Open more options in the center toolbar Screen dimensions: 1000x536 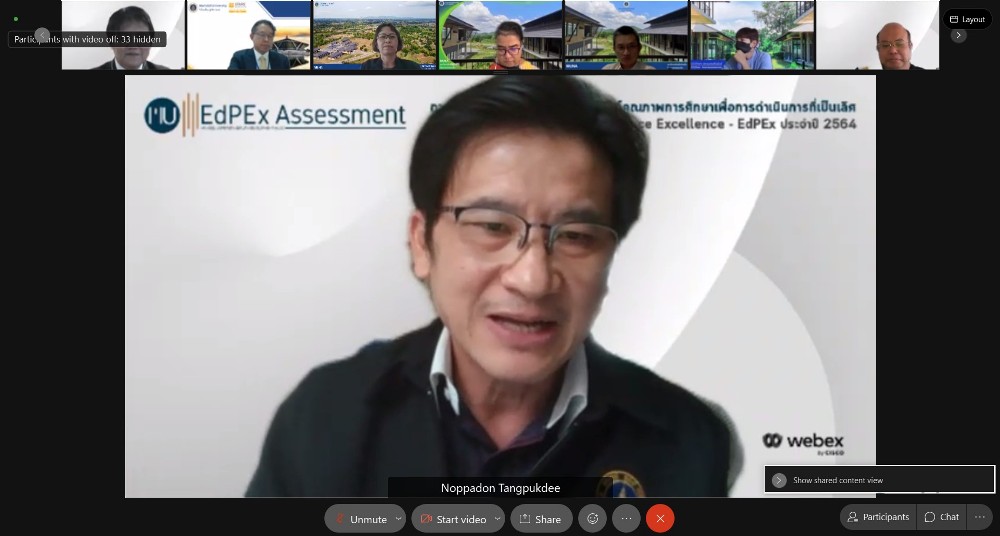point(626,519)
